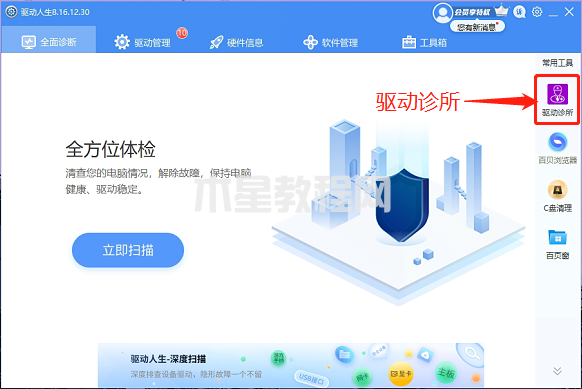
Task: Click the 全方位体检 heading
Action: (x=110, y=149)
